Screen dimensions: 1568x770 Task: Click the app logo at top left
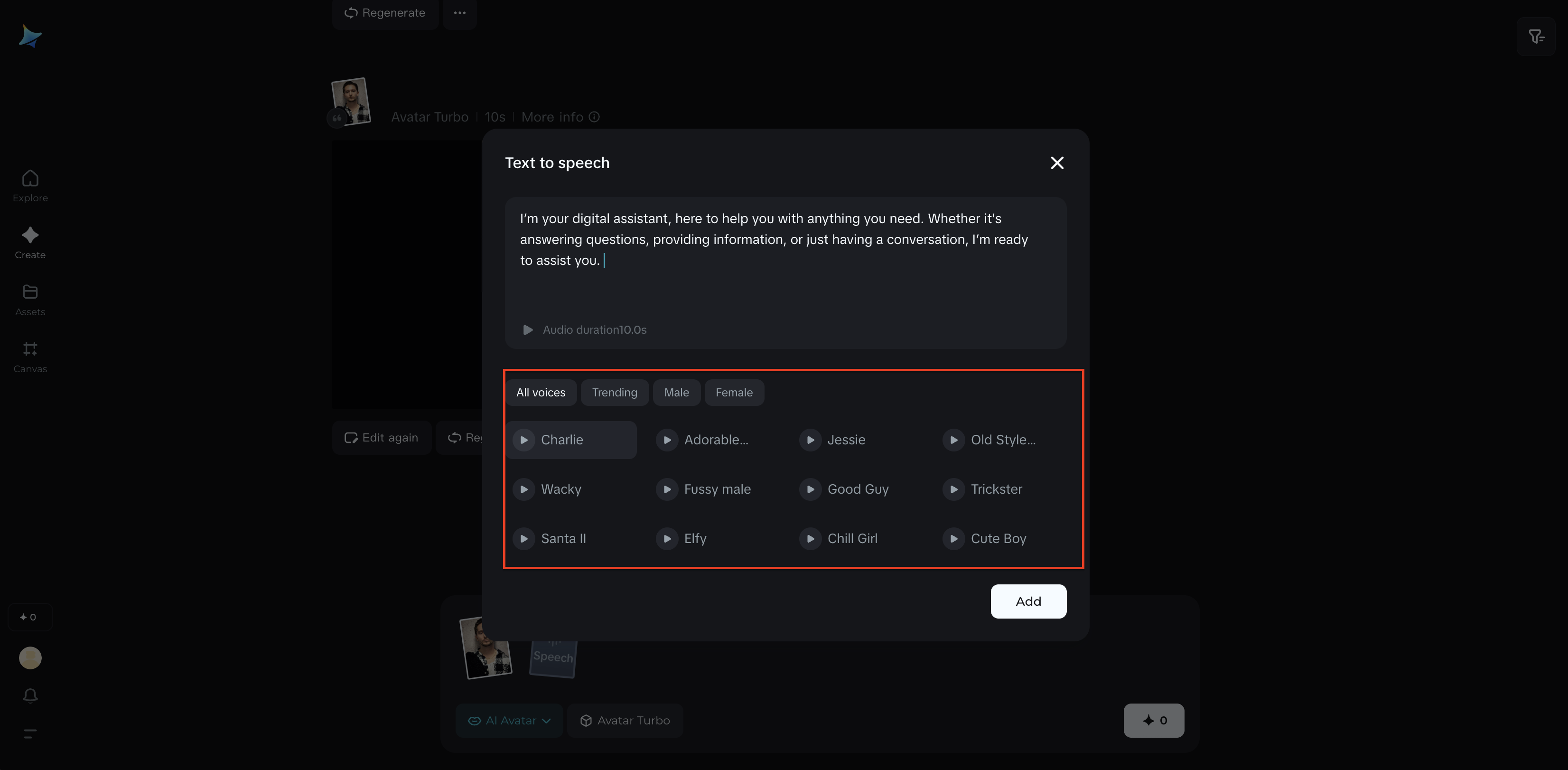pyautogui.click(x=30, y=36)
